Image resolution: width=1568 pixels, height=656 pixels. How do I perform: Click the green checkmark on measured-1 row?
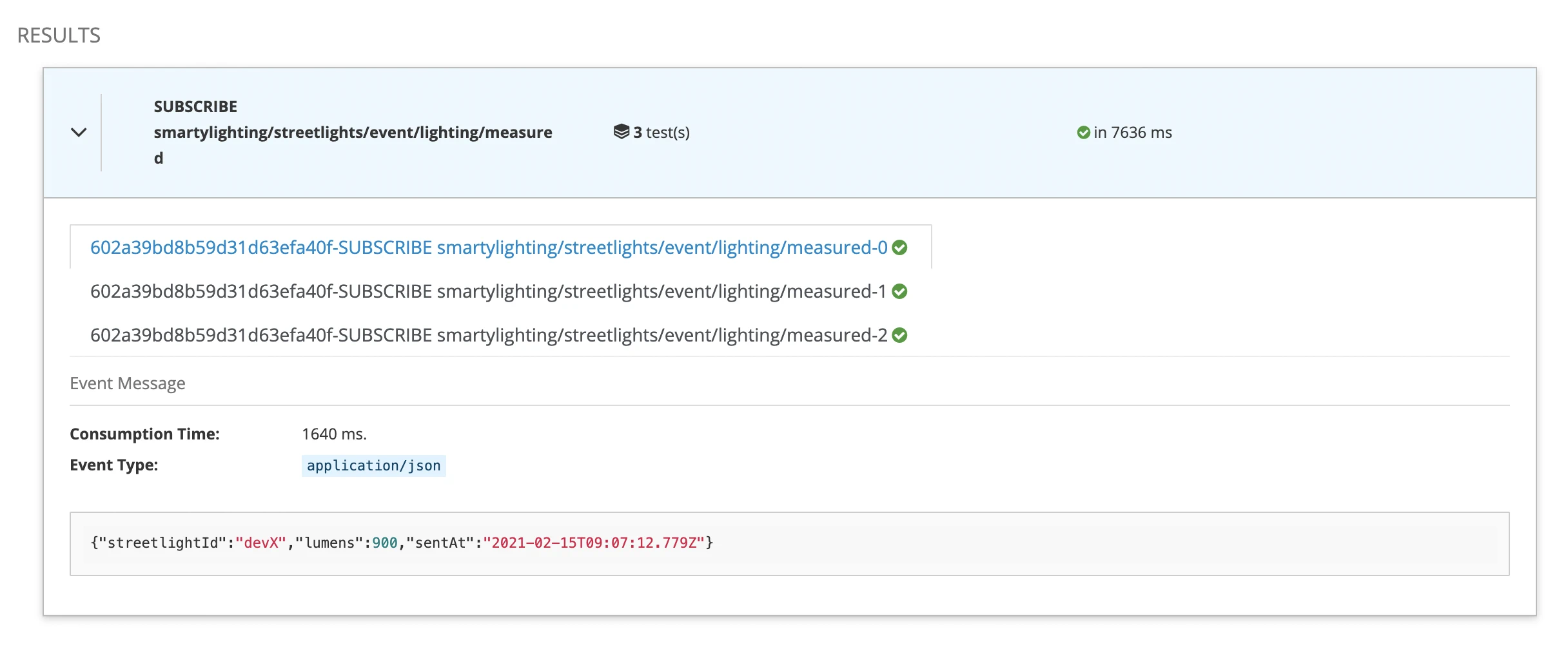[x=899, y=292]
